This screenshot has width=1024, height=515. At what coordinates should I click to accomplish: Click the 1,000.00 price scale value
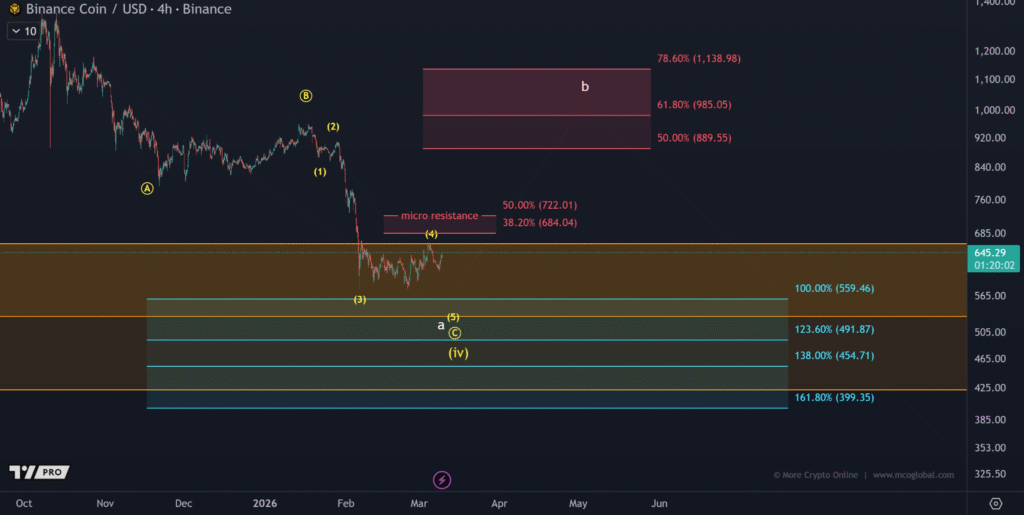pos(994,110)
